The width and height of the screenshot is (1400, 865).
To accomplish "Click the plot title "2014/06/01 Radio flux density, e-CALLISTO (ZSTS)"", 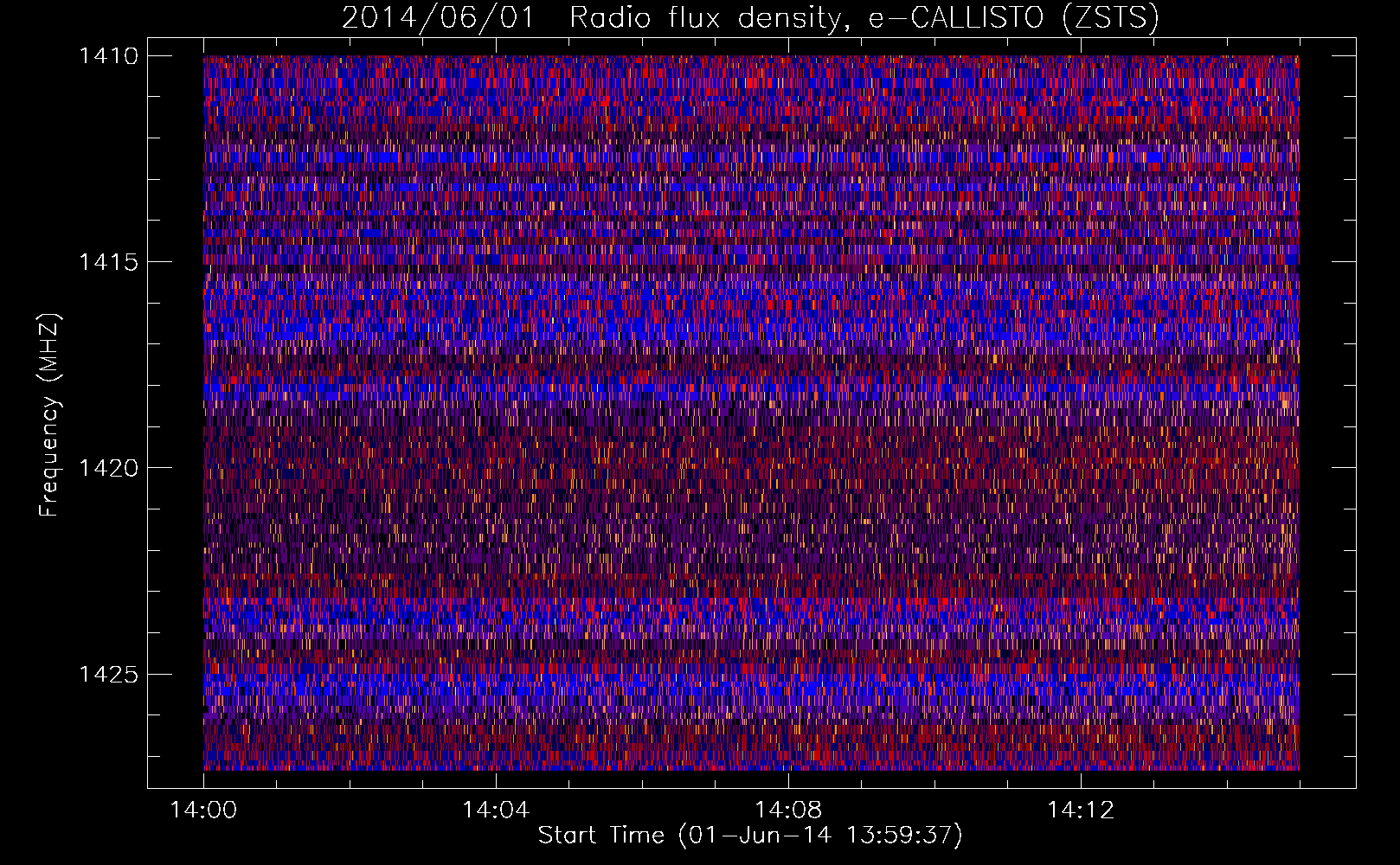I will [750, 18].
